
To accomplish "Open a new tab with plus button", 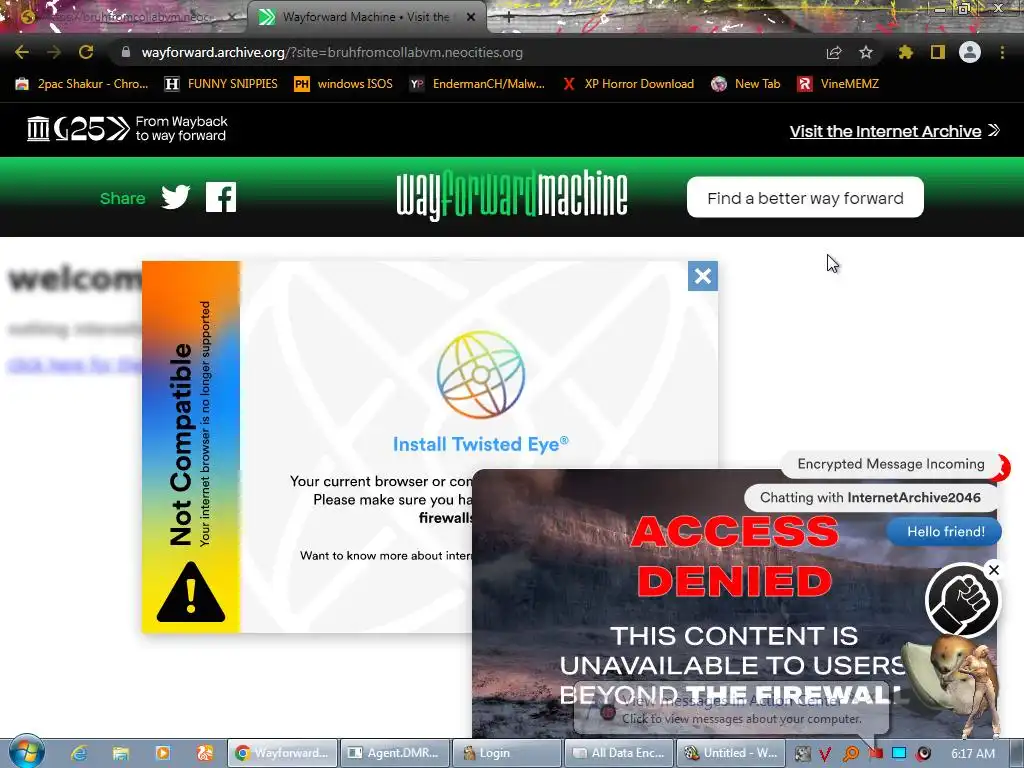I will [509, 18].
